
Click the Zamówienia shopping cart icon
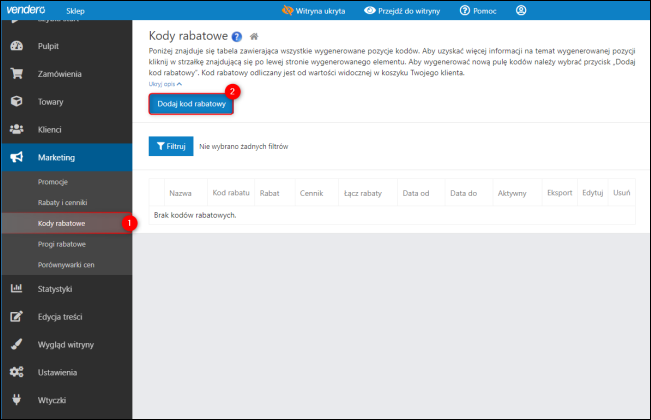coord(17,74)
